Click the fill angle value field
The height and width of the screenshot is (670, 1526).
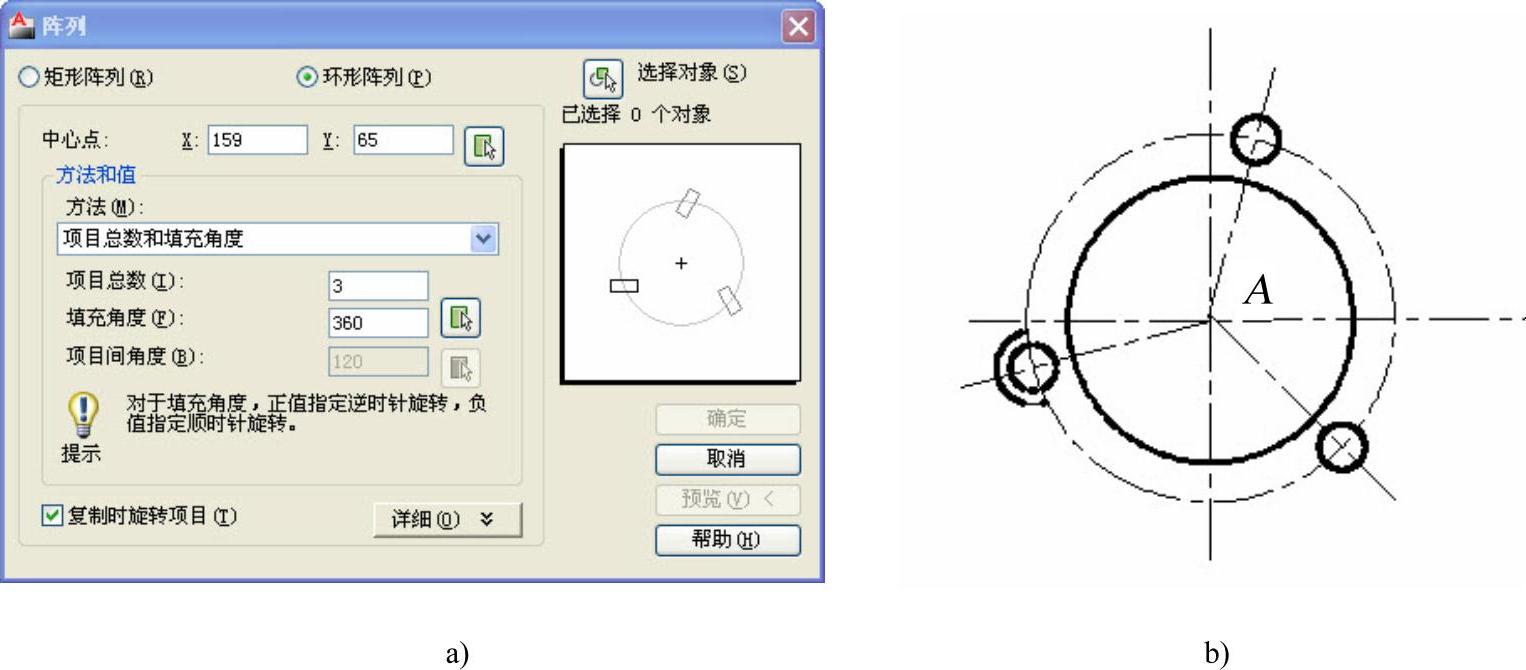click(x=379, y=323)
